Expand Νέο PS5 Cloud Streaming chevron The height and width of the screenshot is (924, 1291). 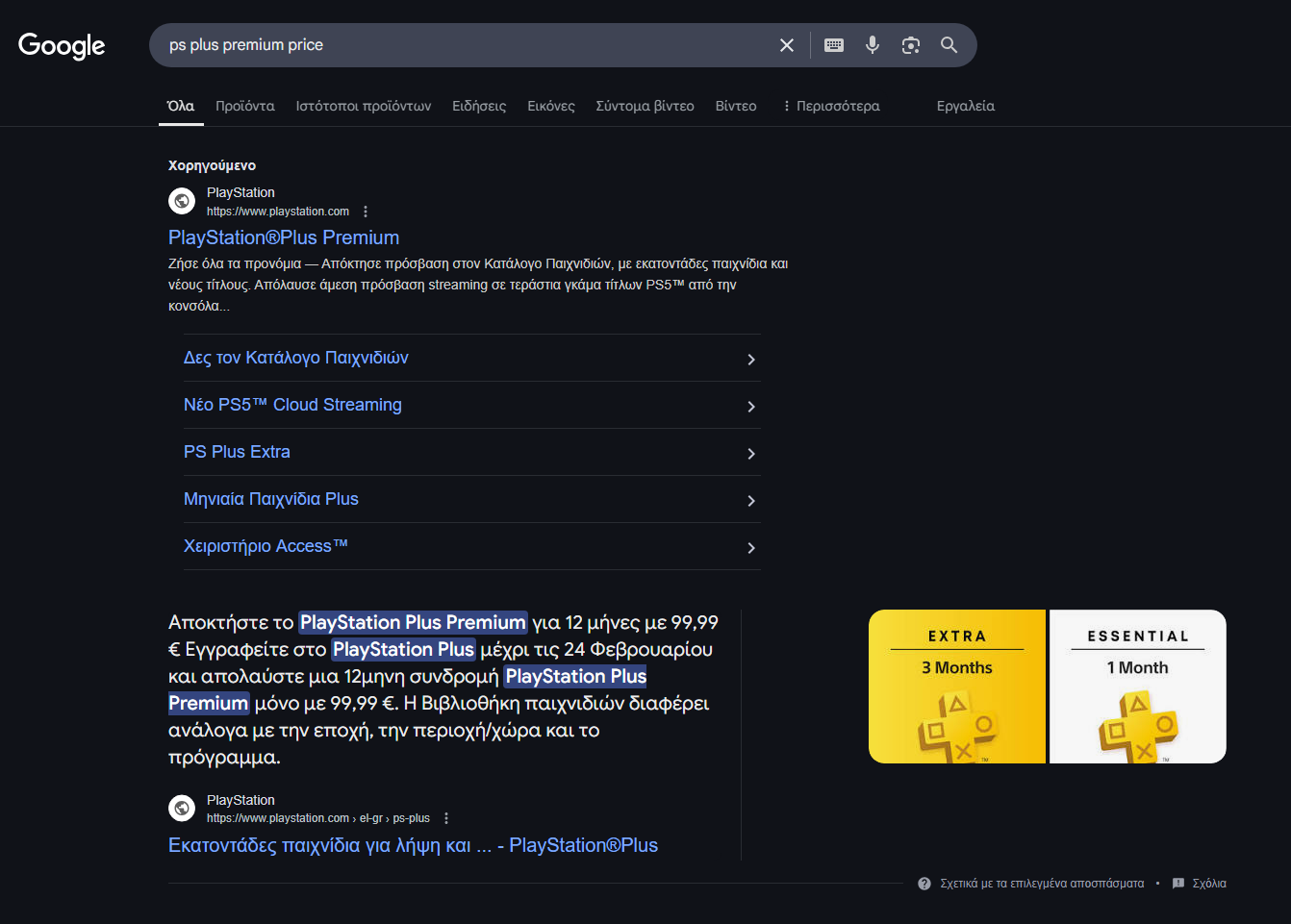pos(751,407)
